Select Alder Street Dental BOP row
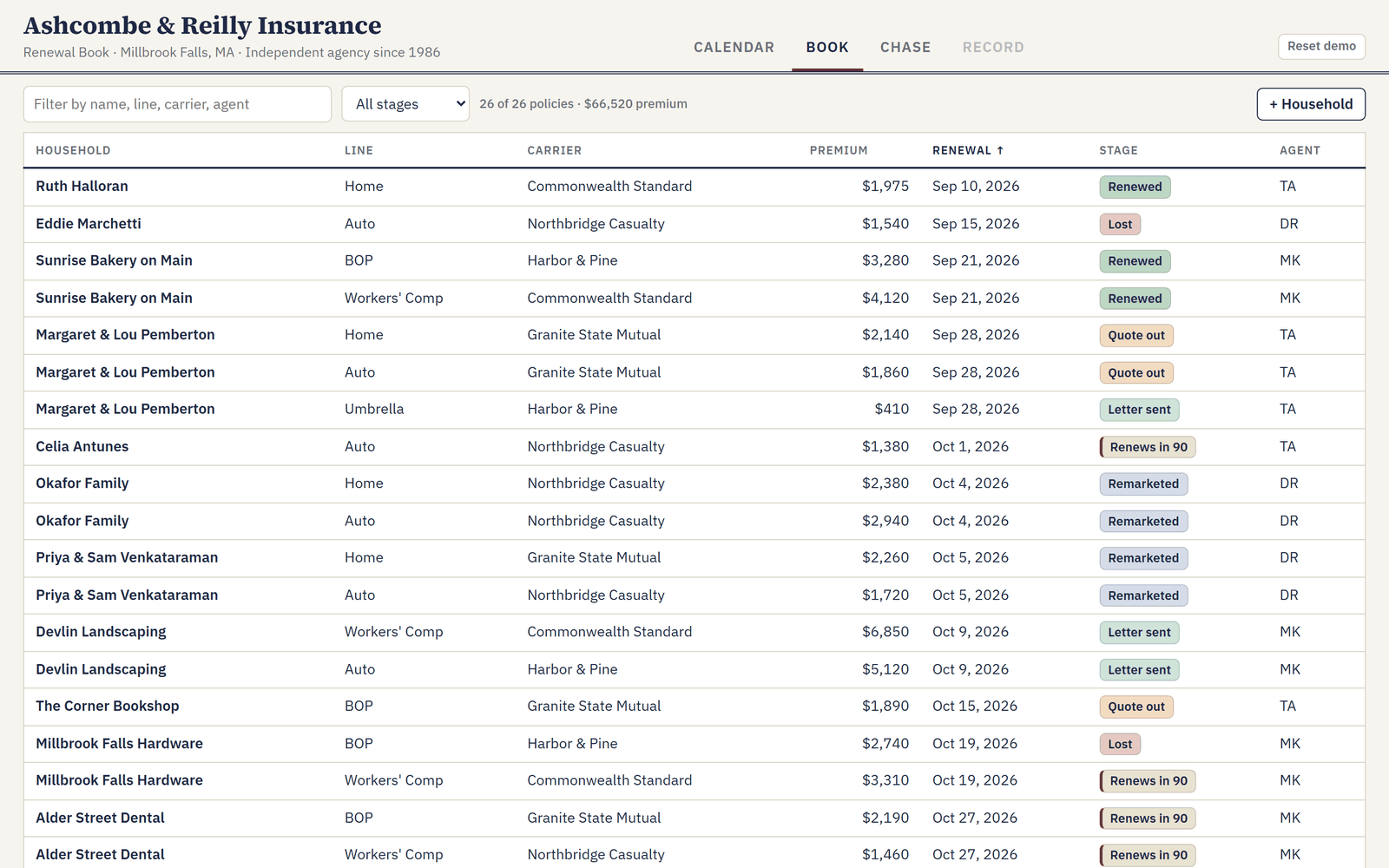This screenshot has height=868, width=1389. [694, 818]
